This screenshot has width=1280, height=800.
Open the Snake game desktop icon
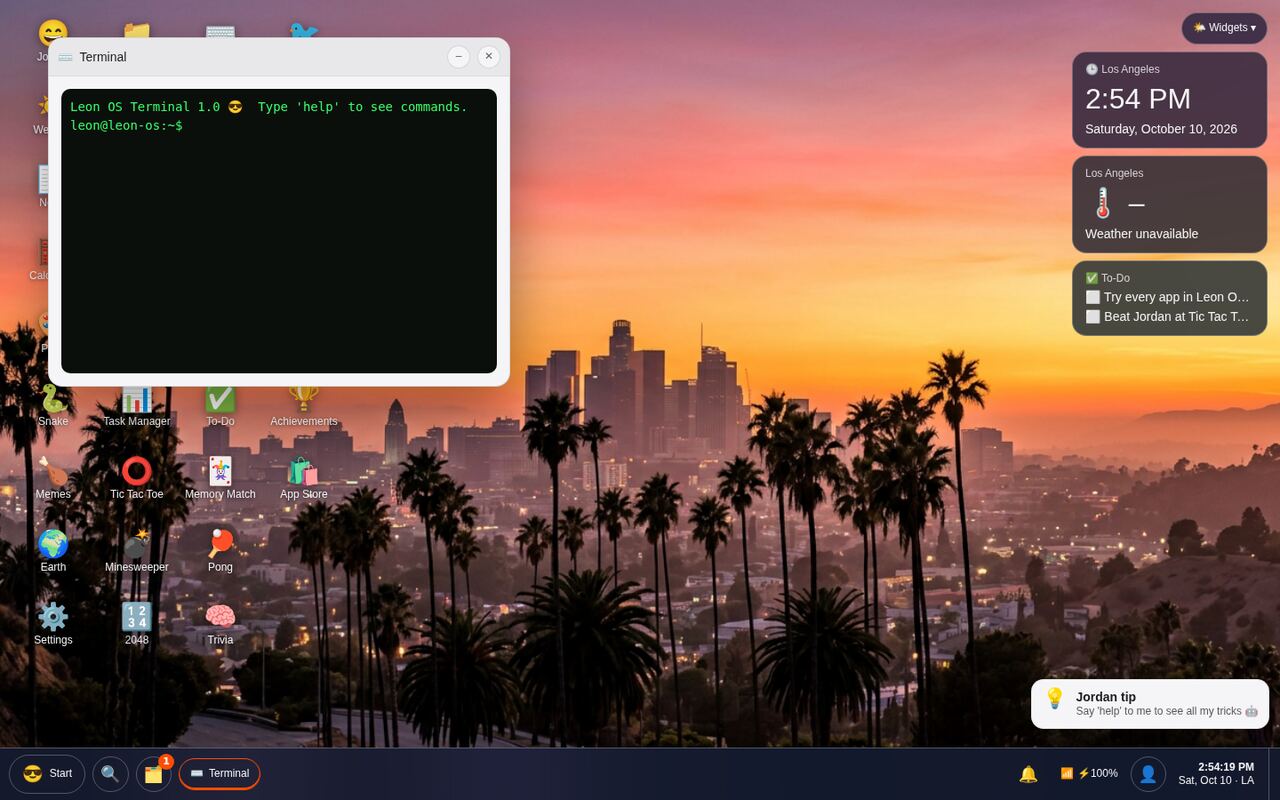pyautogui.click(x=53, y=405)
